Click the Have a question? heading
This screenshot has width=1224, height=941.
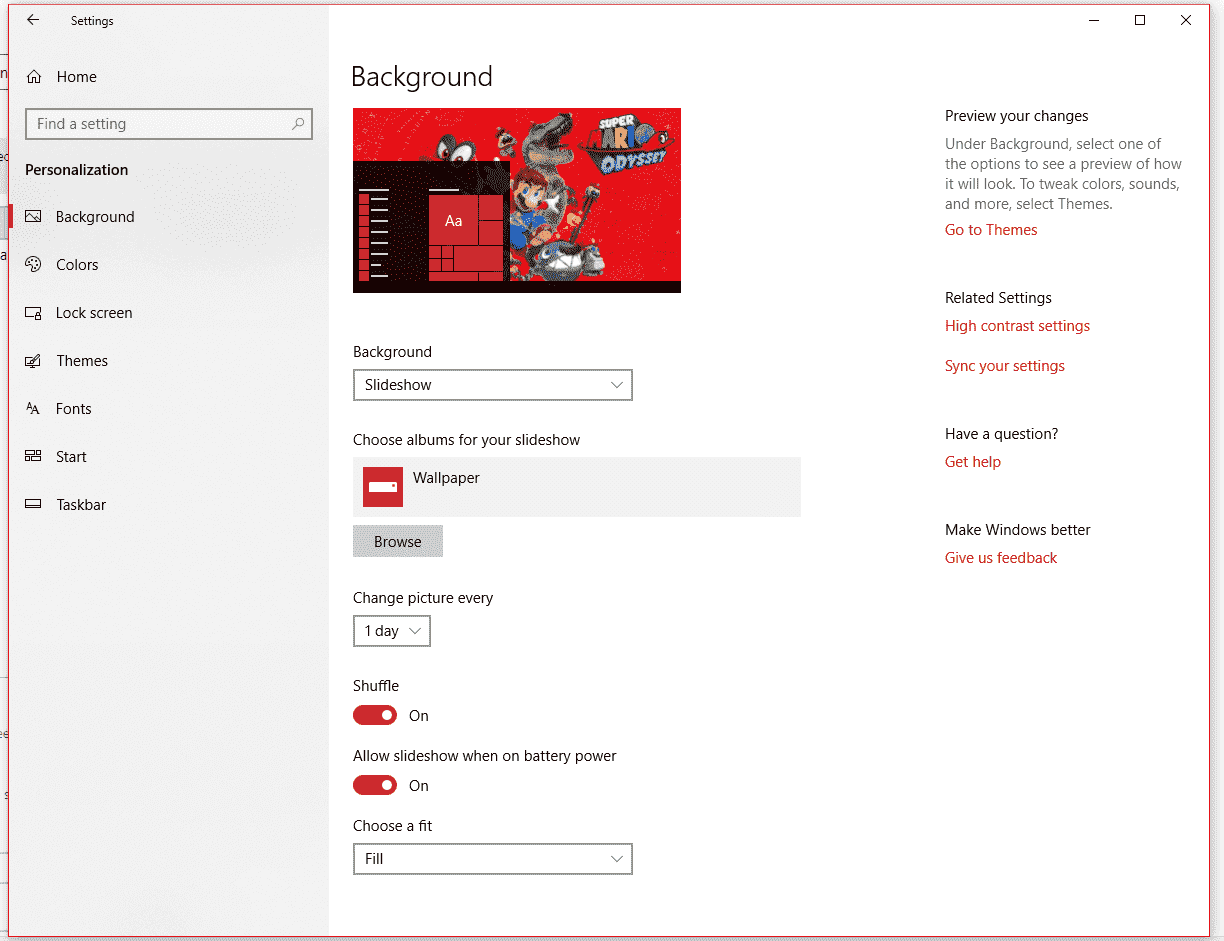(x=1002, y=434)
